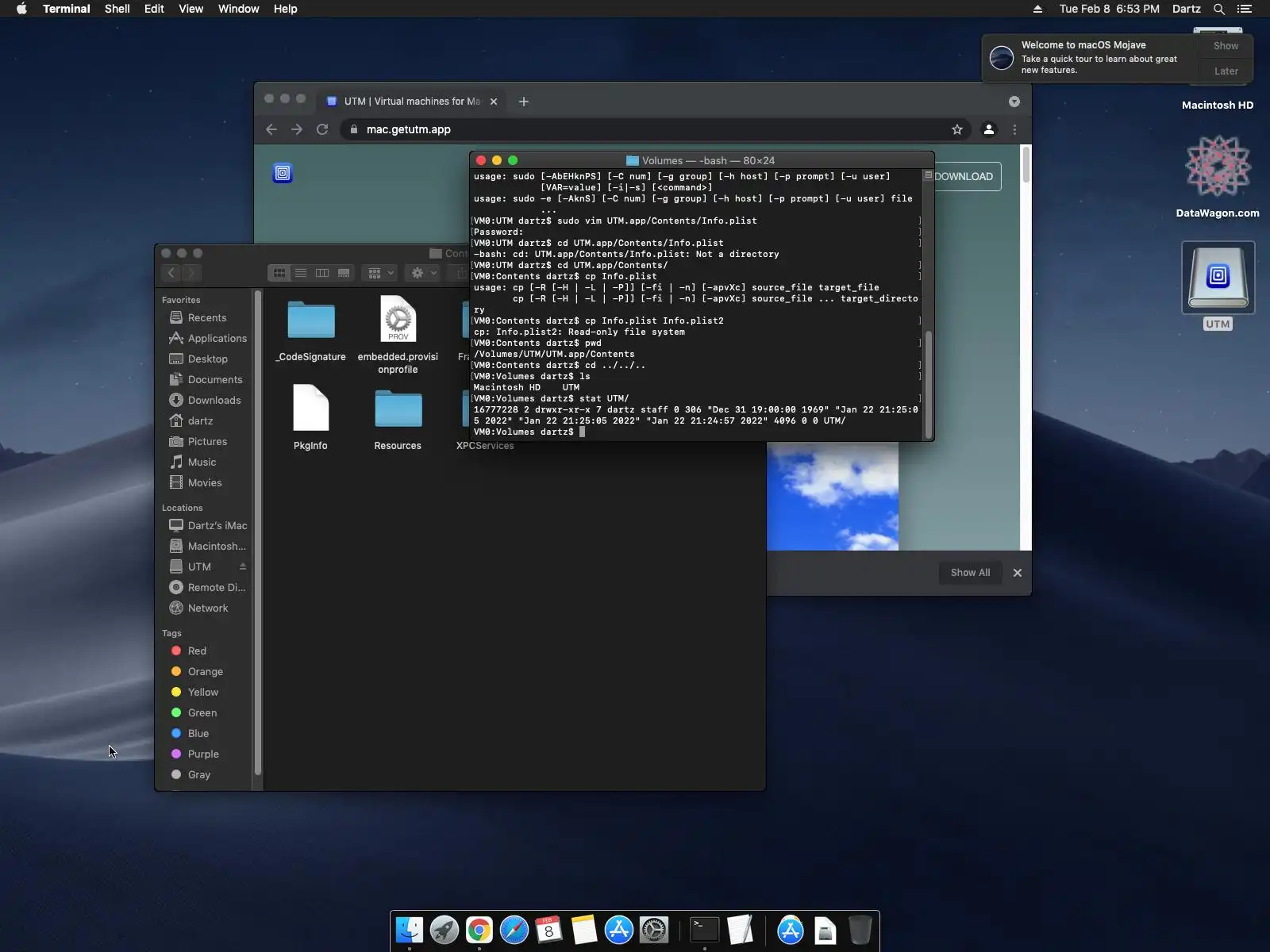1270x952 pixels.
Task: Close the Chrome downloads bar
Action: click(1018, 573)
